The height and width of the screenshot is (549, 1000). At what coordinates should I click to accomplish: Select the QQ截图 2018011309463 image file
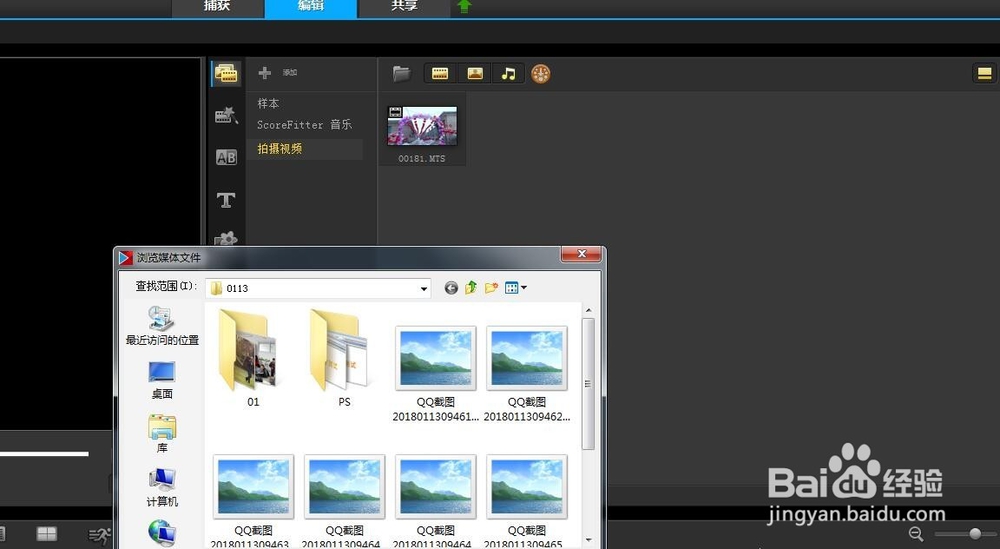253,501
